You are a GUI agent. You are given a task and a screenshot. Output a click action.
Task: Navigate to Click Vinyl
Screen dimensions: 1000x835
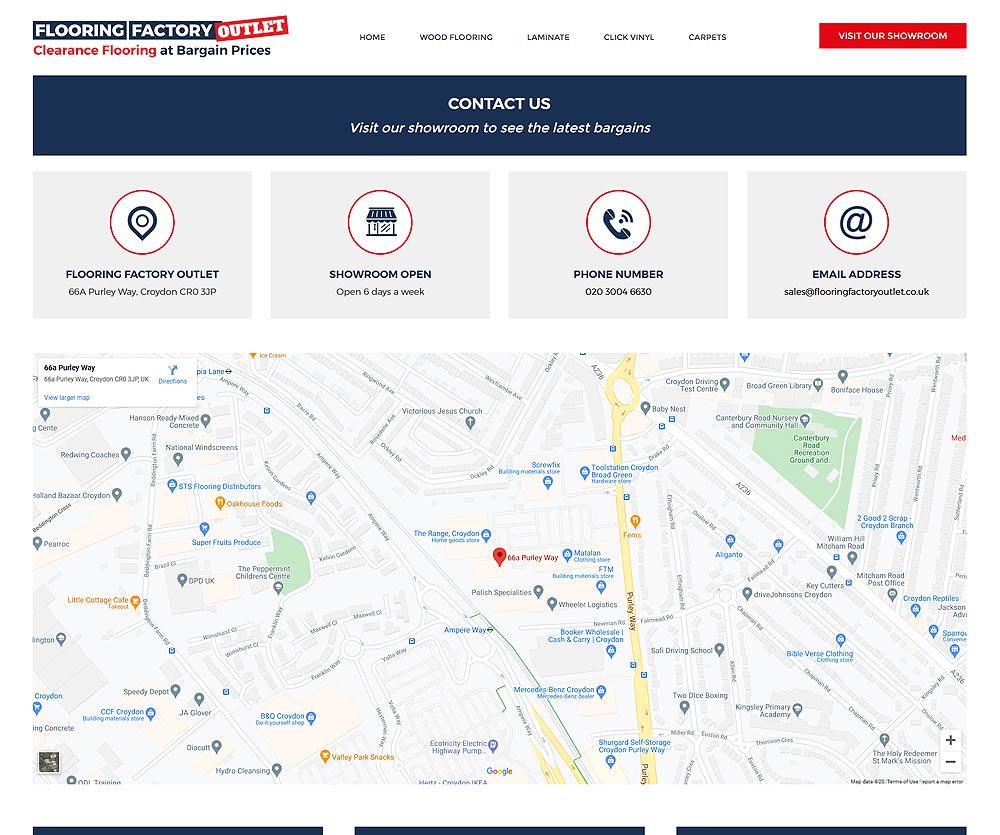click(x=629, y=37)
